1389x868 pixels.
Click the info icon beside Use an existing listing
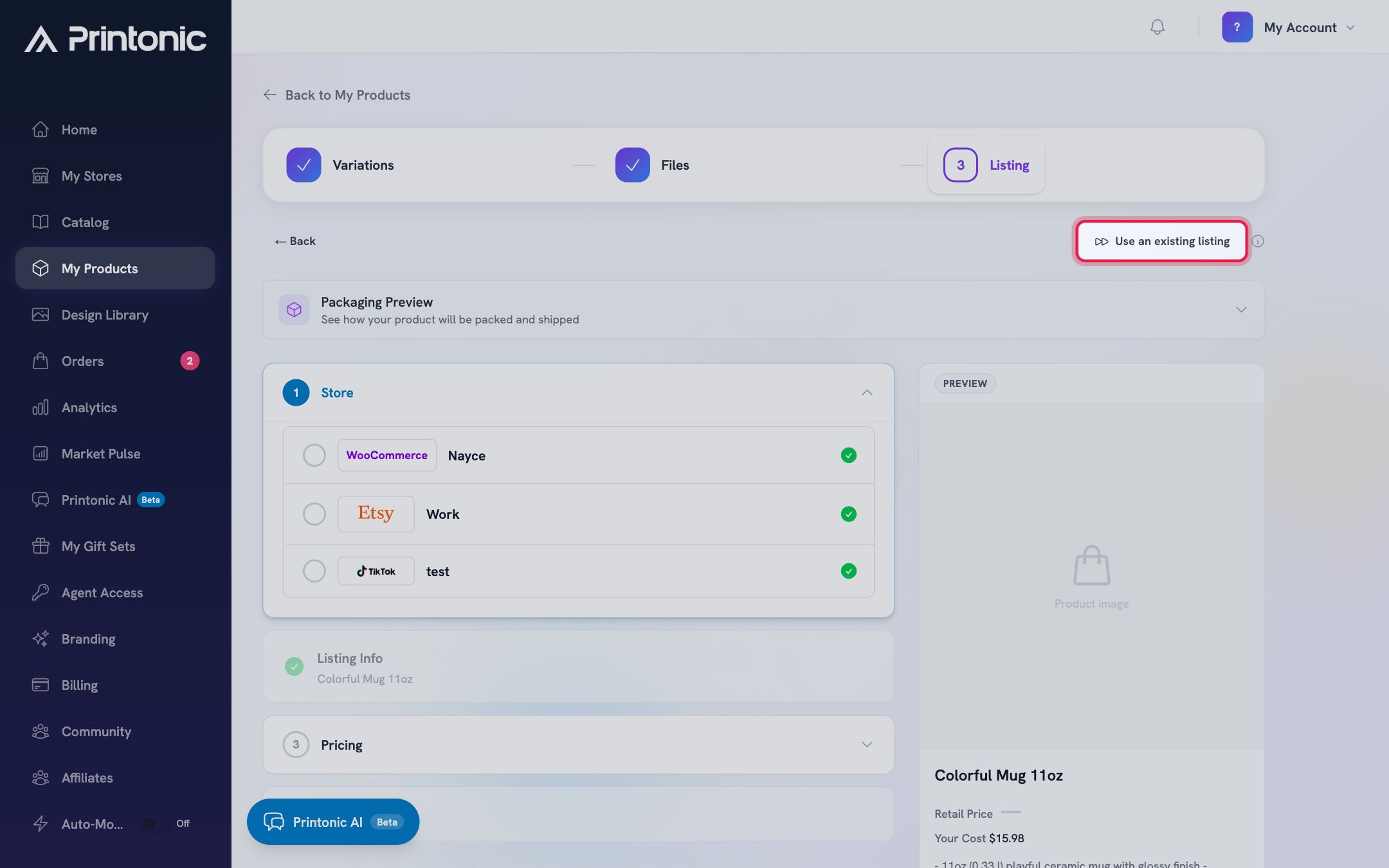coord(1258,241)
